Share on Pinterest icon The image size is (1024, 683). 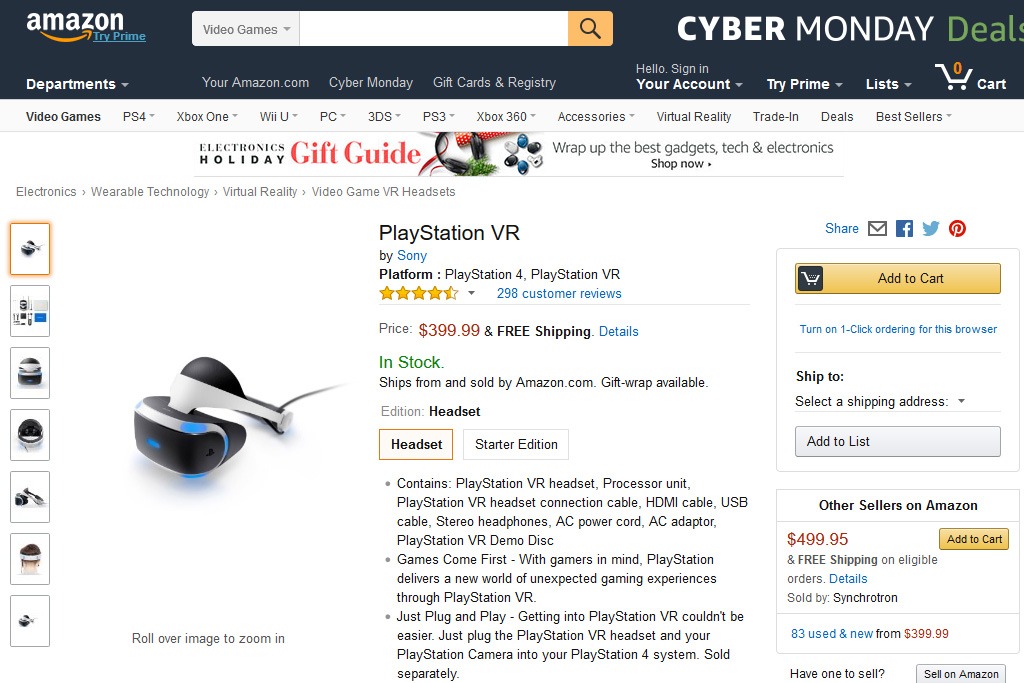957,229
